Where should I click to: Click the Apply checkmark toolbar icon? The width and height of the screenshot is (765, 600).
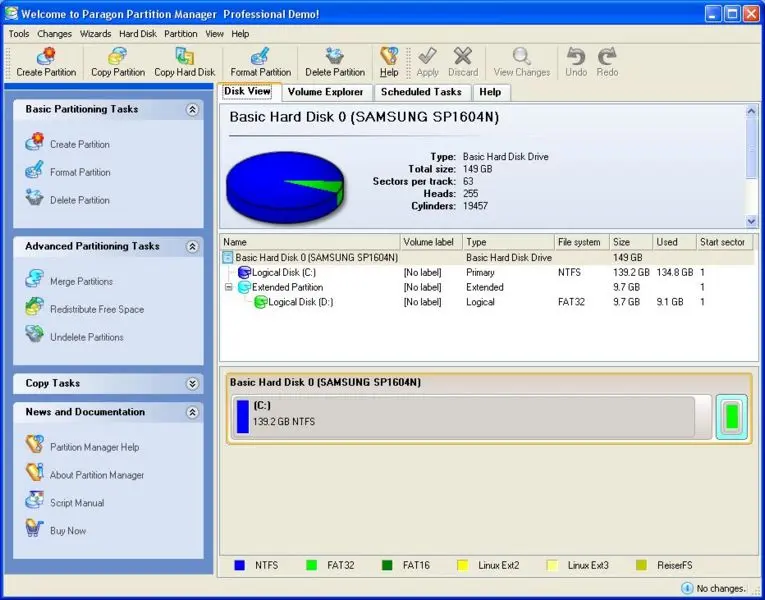coord(427,56)
